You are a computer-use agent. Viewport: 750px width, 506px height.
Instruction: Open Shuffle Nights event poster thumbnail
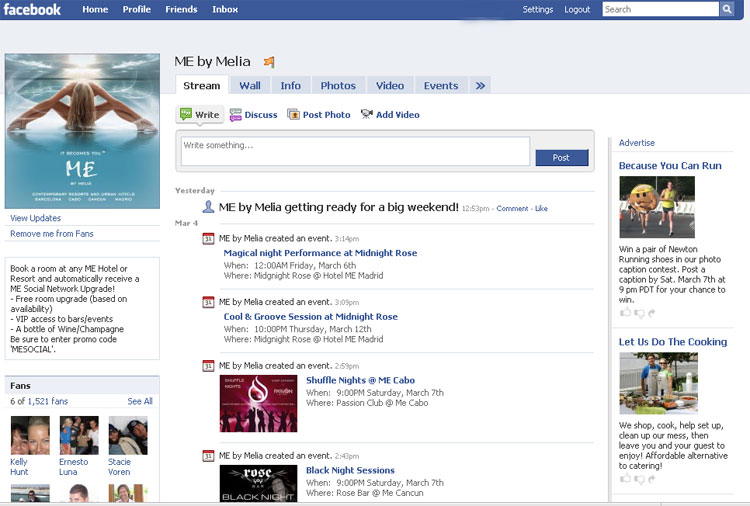(x=258, y=404)
